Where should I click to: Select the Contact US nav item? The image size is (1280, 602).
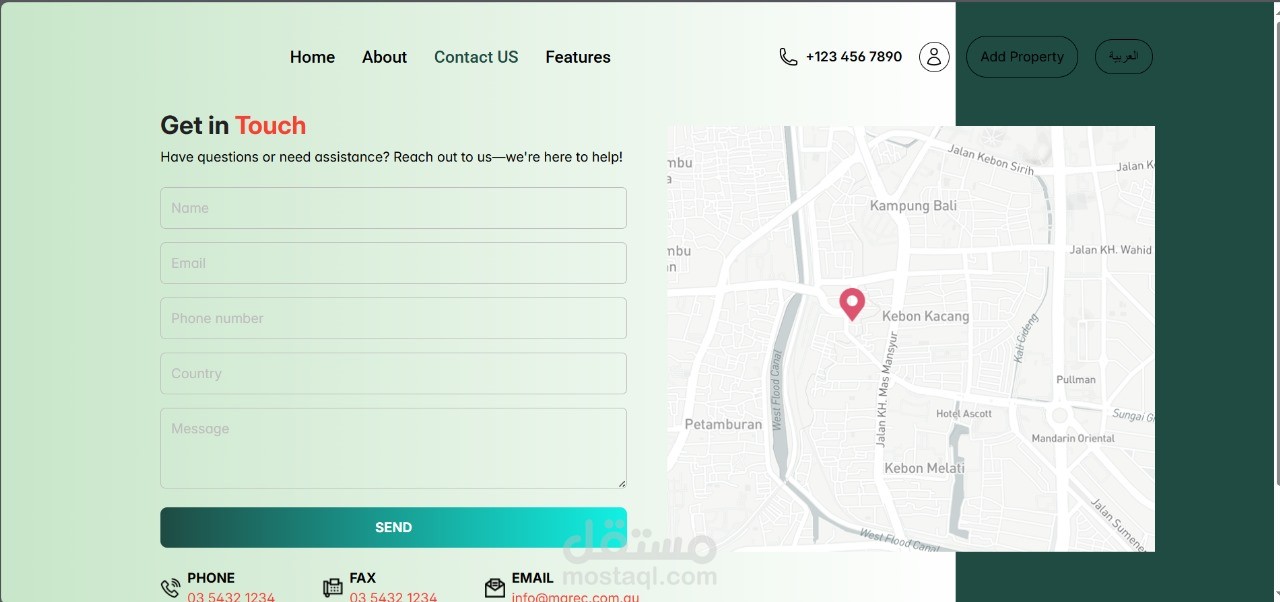click(x=476, y=57)
